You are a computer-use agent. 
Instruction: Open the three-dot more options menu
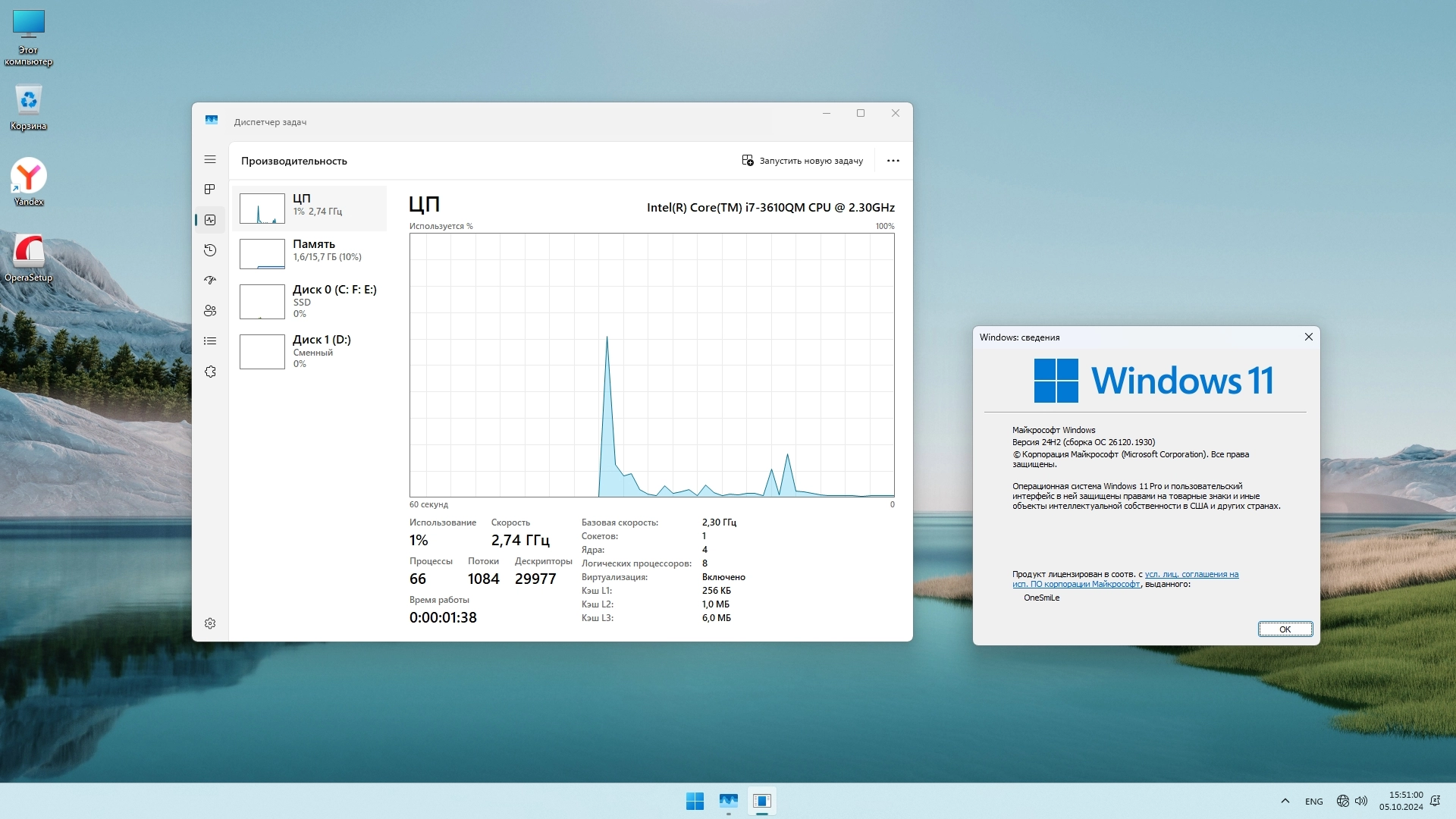(x=893, y=161)
